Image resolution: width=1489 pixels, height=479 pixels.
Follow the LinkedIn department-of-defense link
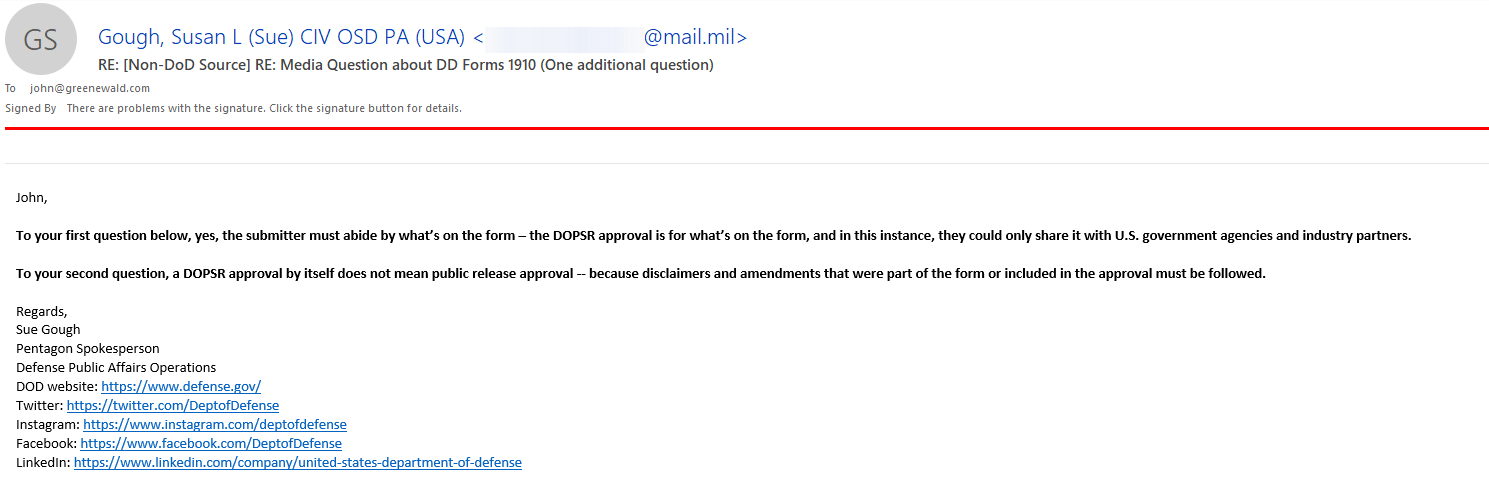(298, 462)
